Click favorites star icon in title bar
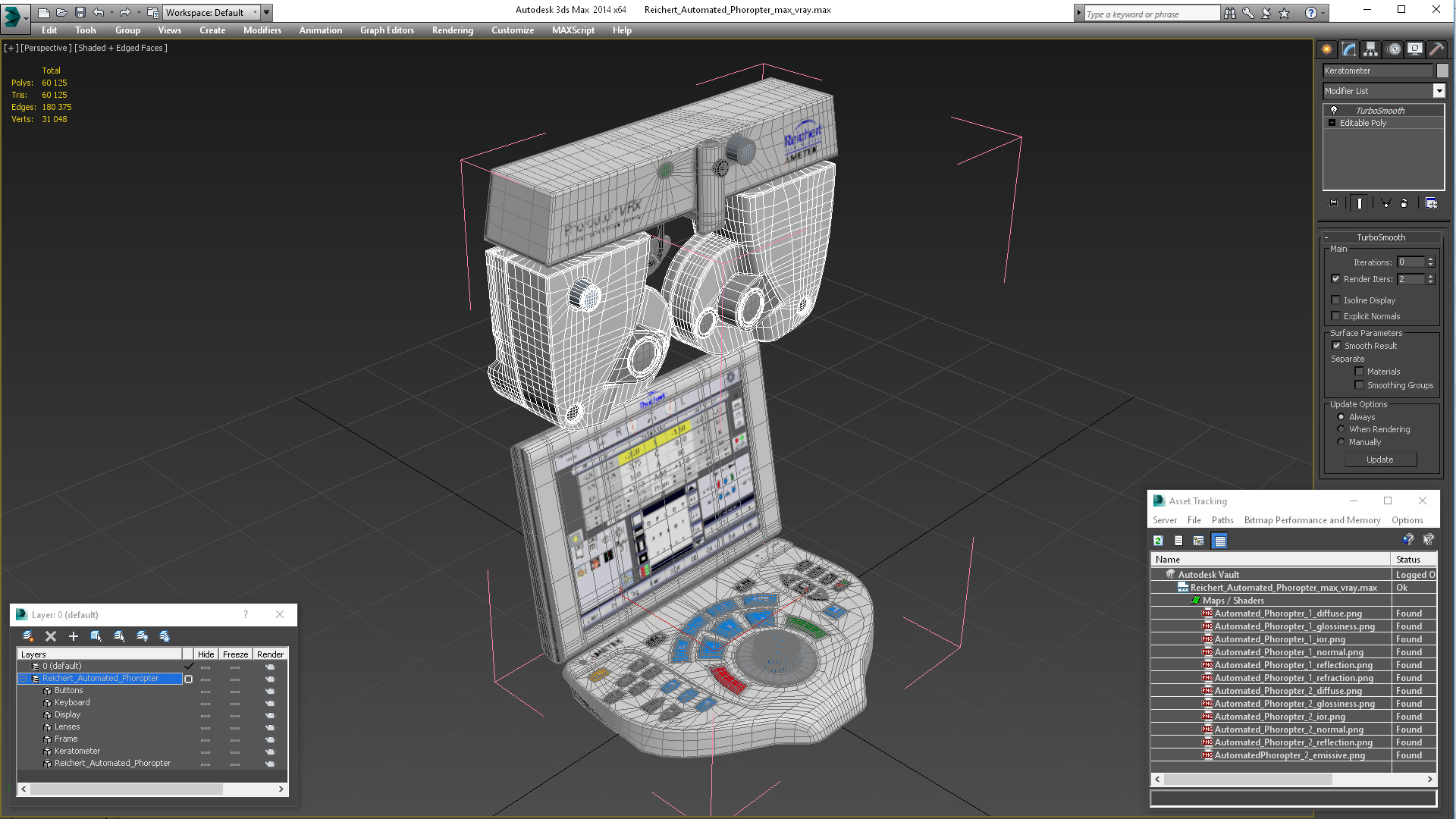 [x=1284, y=13]
